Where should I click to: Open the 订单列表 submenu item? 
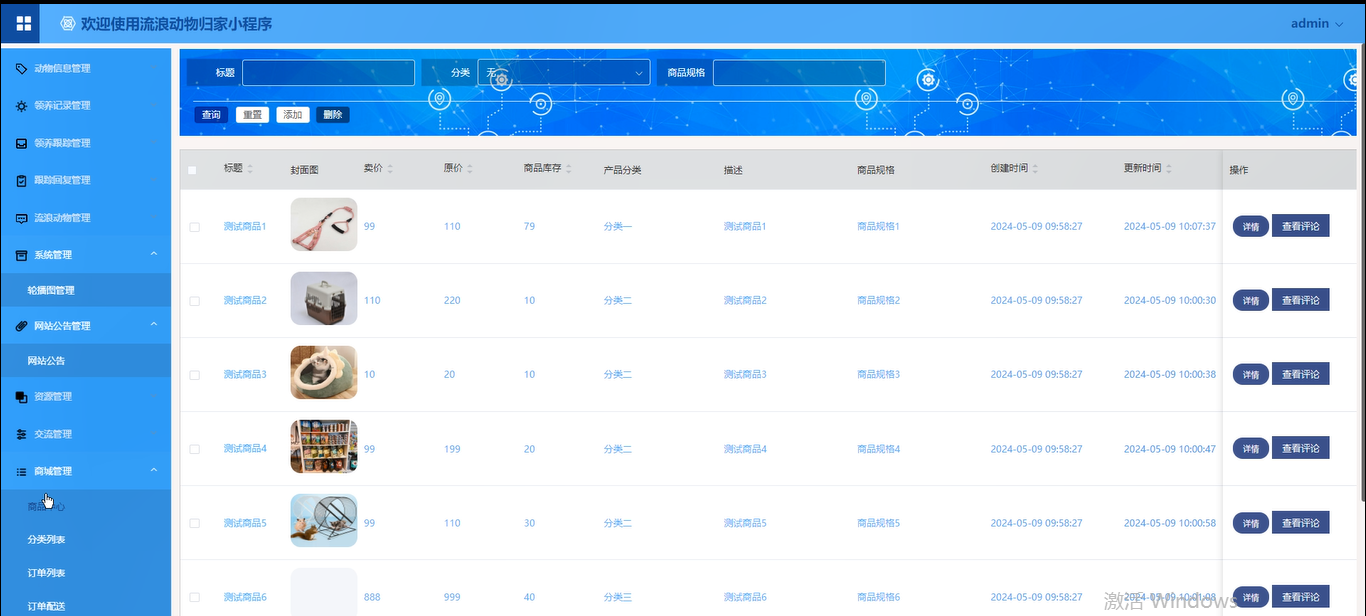click(86, 573)
